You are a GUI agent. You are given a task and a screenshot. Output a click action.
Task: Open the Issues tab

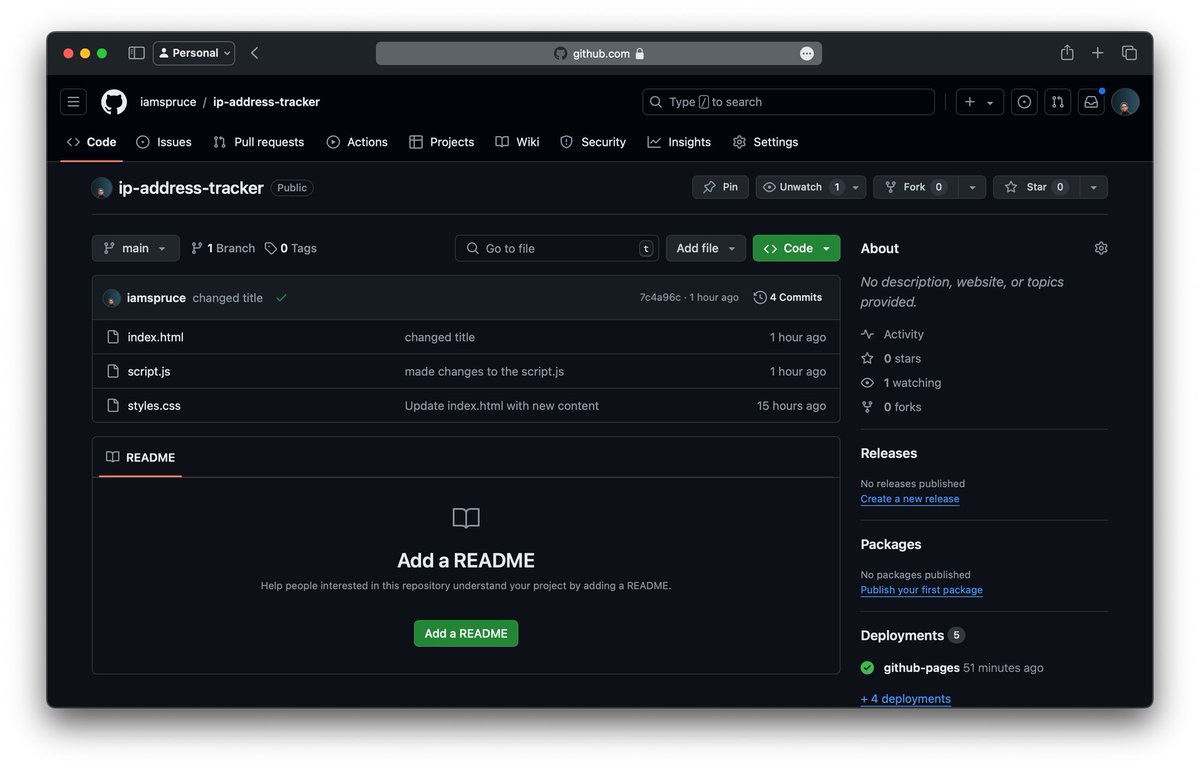pos(164,142)
